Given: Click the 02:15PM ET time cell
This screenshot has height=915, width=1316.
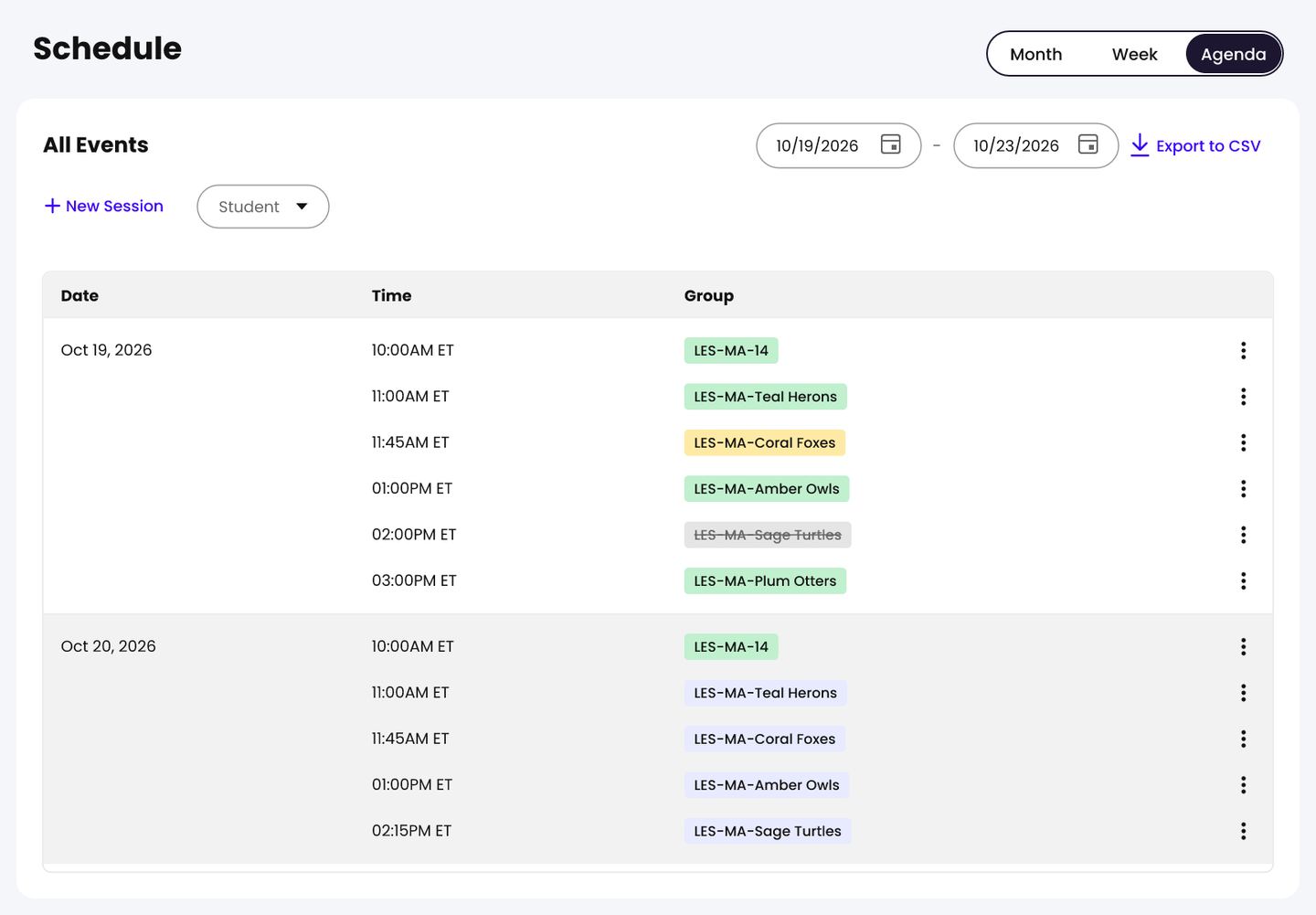Looking at the screenshot, I should coord(411,831).
